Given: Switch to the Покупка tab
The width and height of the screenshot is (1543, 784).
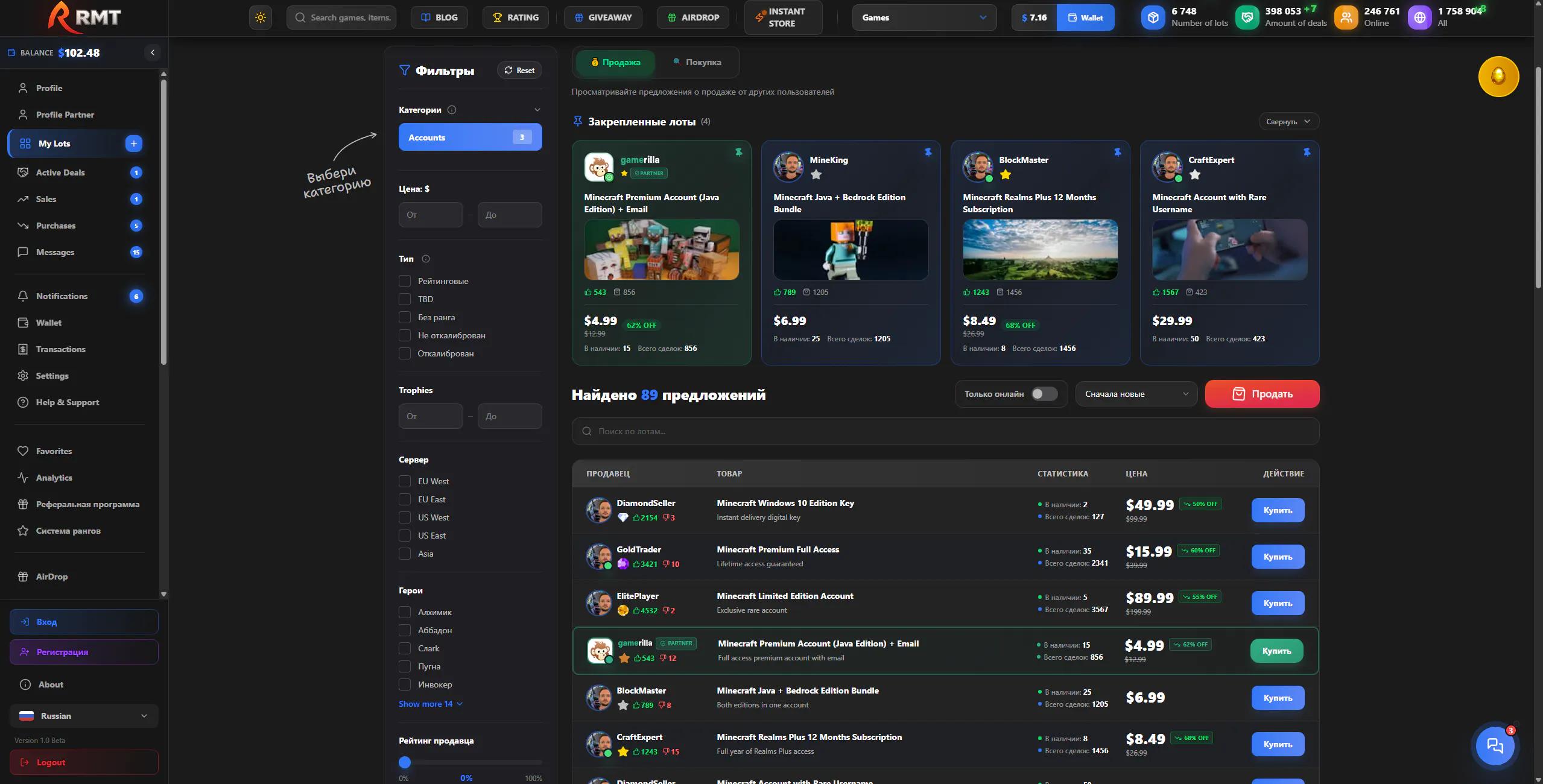Looking at the screenshot, I should click(x=697, y=62).
